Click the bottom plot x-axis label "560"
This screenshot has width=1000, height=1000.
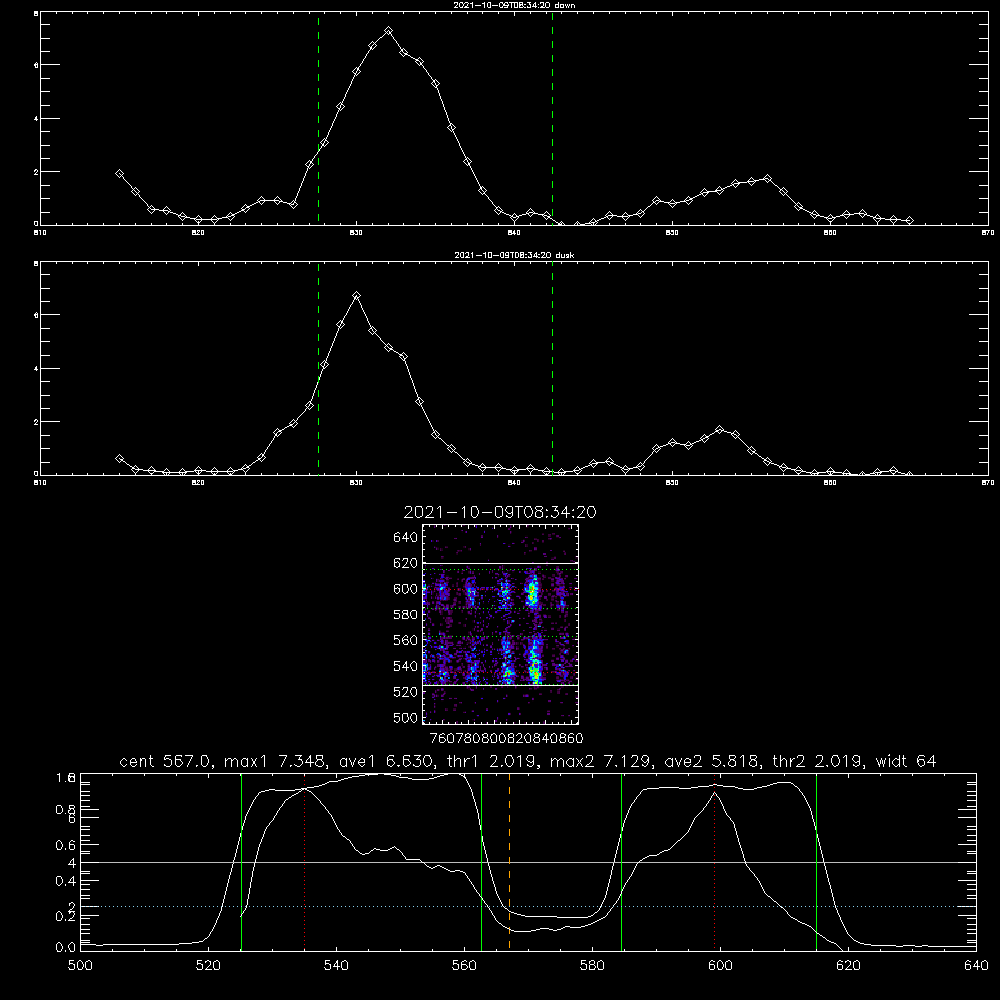point(464,966)
